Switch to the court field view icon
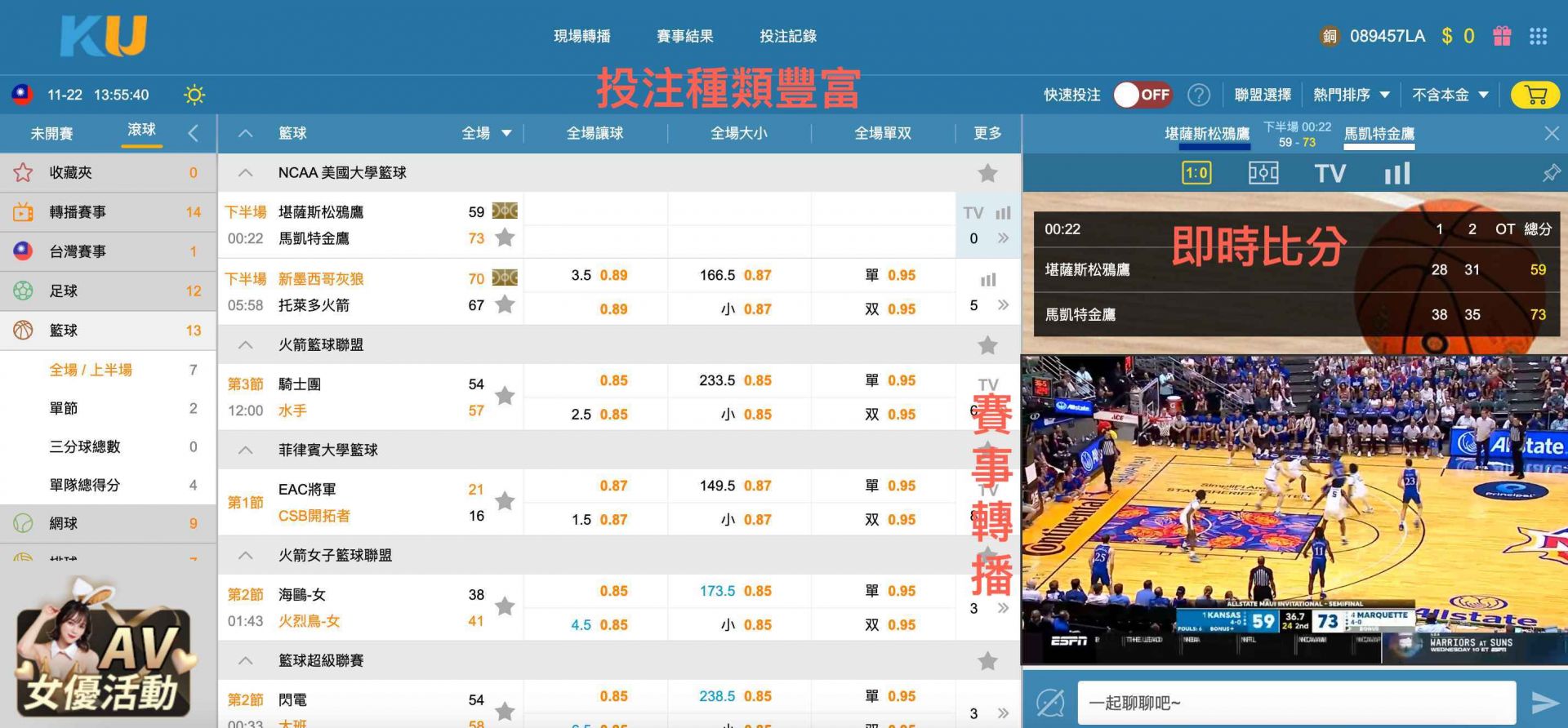 [x=1263, y=173]
